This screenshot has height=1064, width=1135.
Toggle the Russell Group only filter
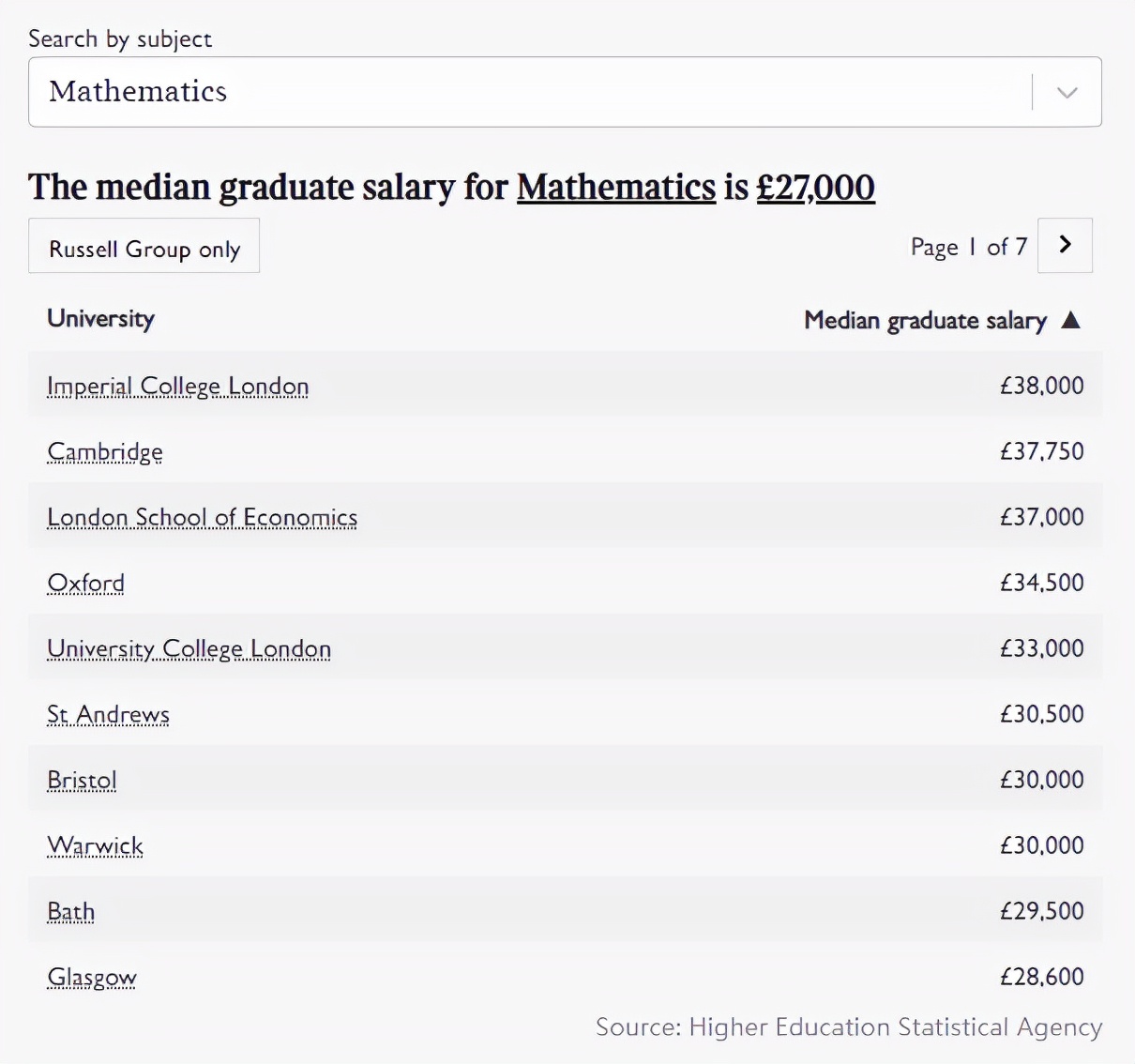pyautogui.click(x=144, y=247)
